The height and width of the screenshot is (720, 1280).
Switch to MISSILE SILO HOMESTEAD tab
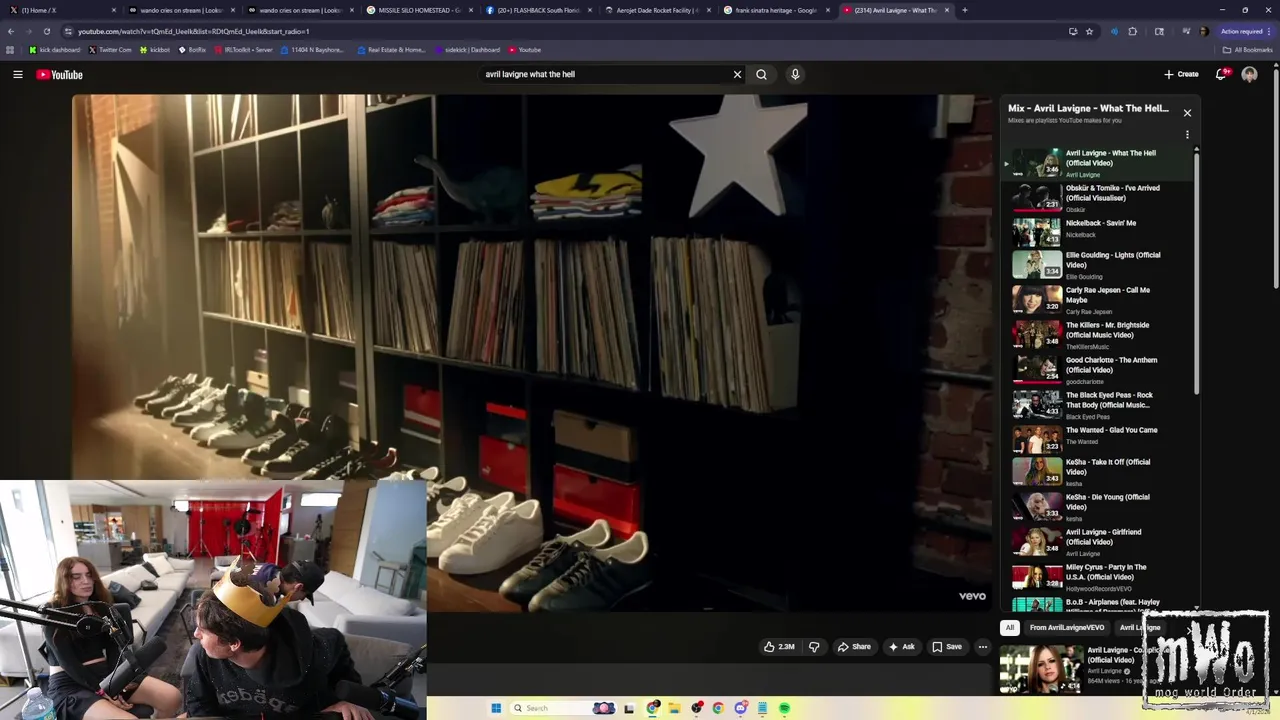(419, 10)
